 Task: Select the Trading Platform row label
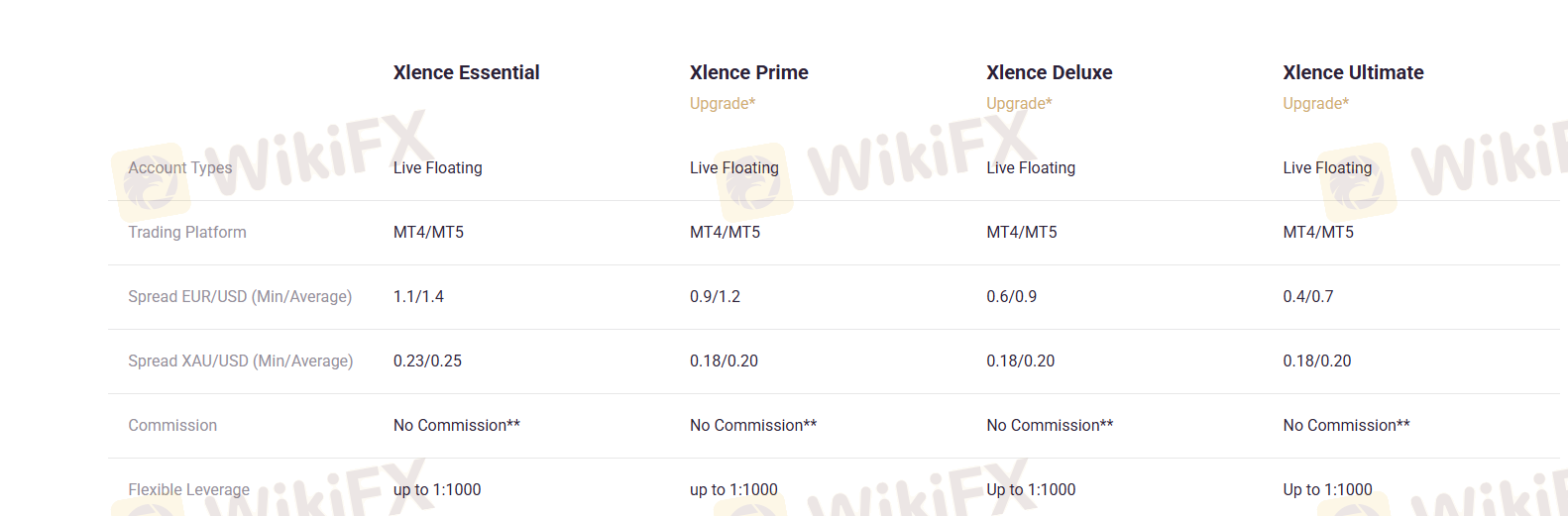tap(187, 232)
